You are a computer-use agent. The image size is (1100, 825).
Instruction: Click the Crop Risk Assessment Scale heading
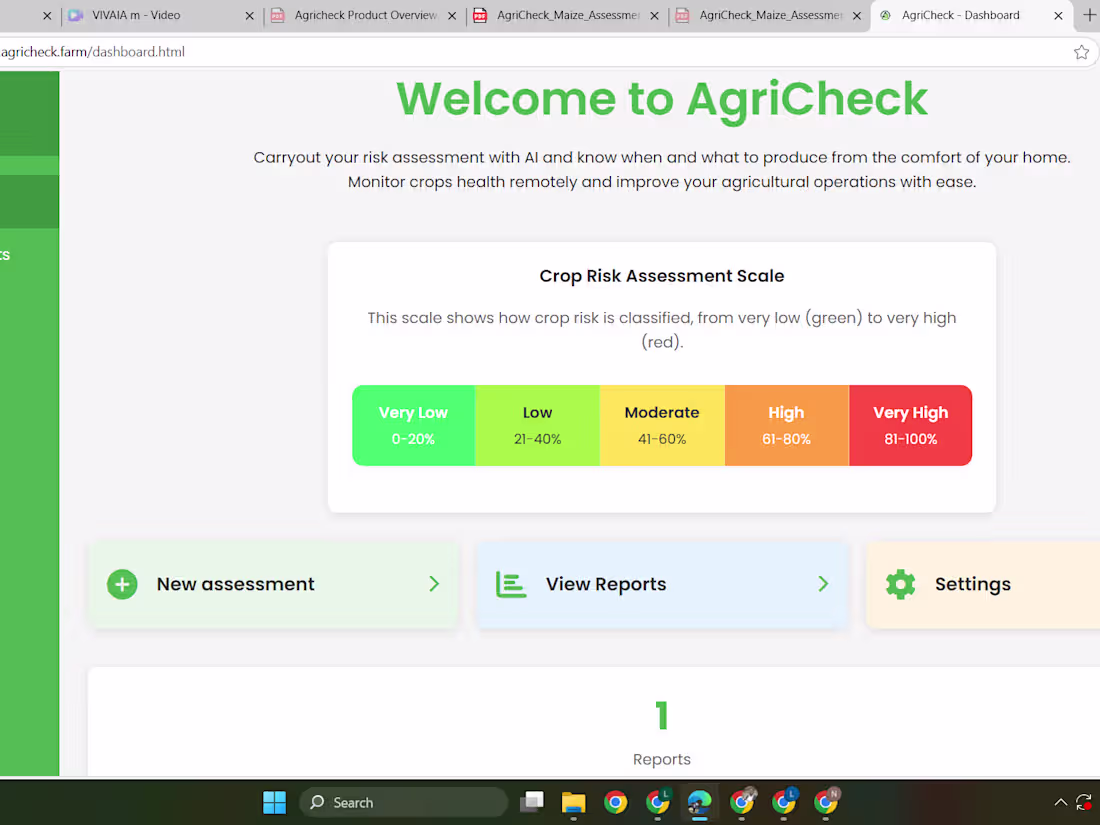pyautogui.click(x=662, y=276)
